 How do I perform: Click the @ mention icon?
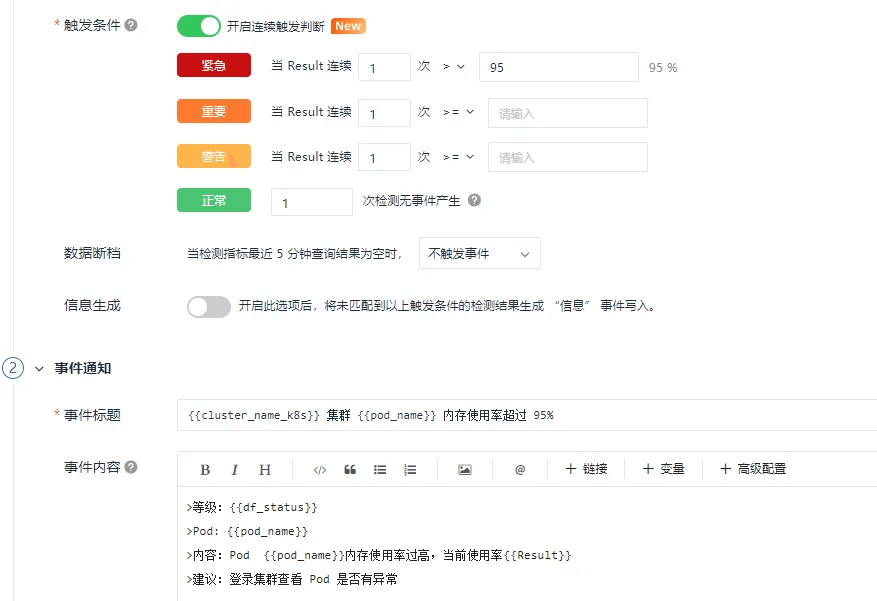pos(520,469)
